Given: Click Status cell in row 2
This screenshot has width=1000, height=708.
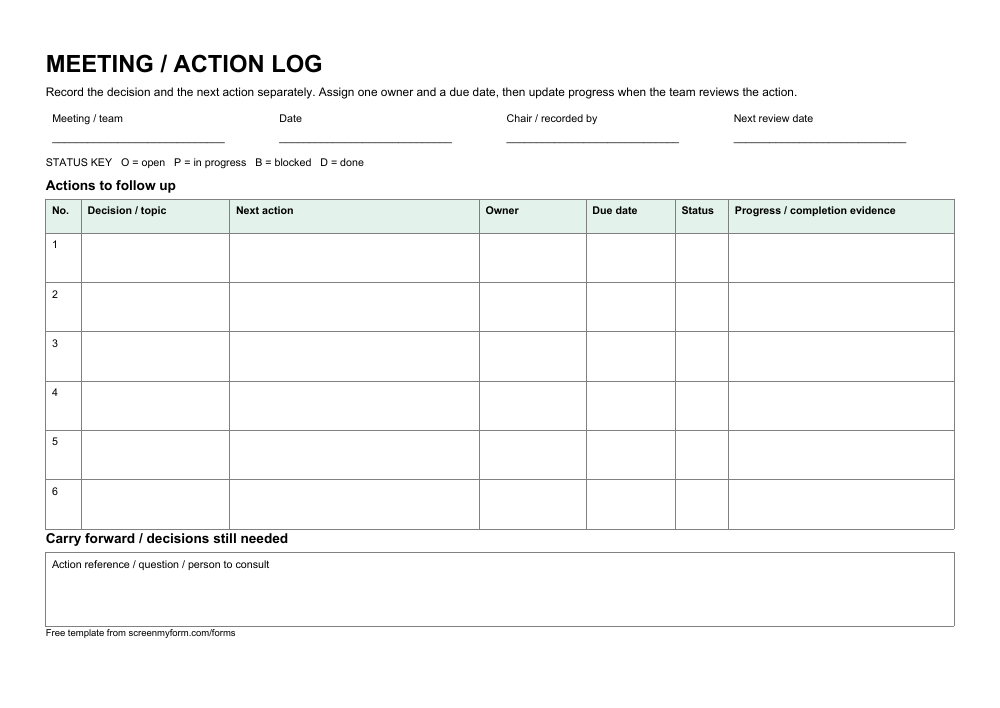Looking at the screenshot, I should point(702,307).
